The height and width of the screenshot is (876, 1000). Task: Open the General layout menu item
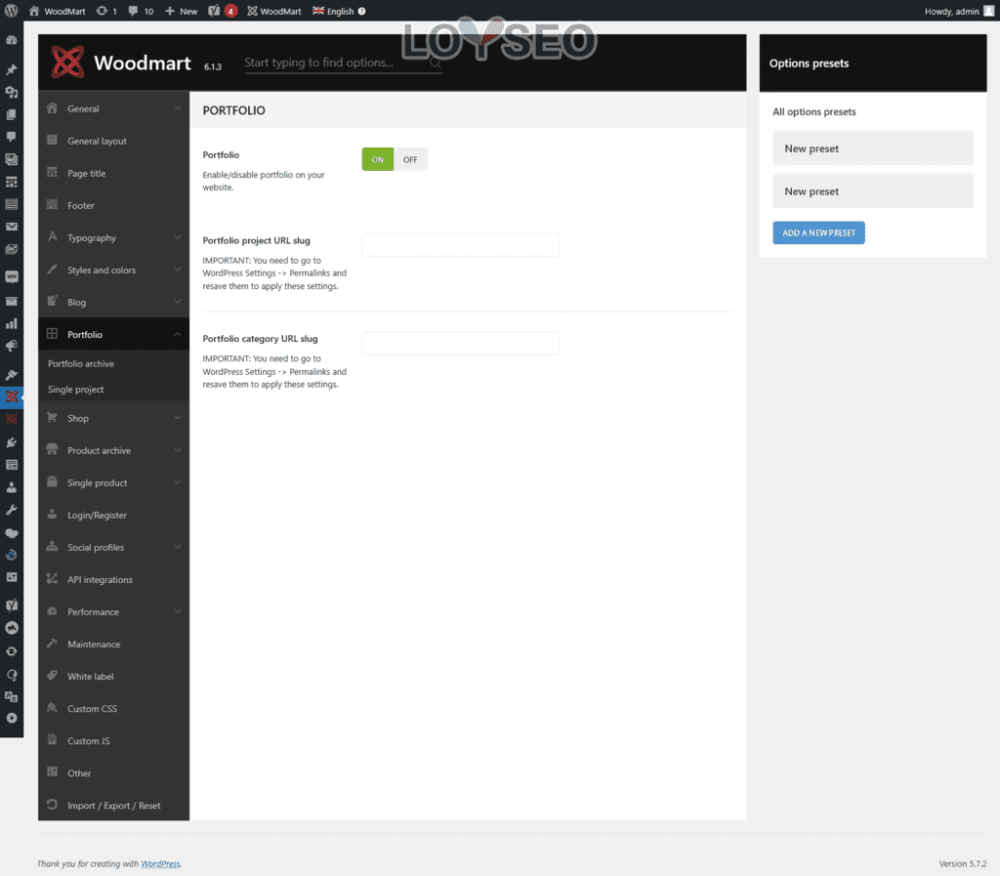tap(114, 141)
